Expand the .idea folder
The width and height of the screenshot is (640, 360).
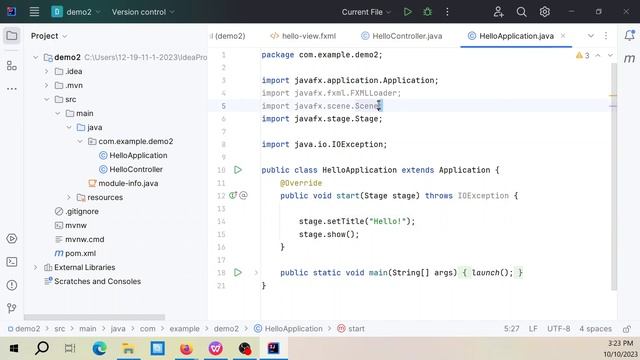(x=47, y=71)
